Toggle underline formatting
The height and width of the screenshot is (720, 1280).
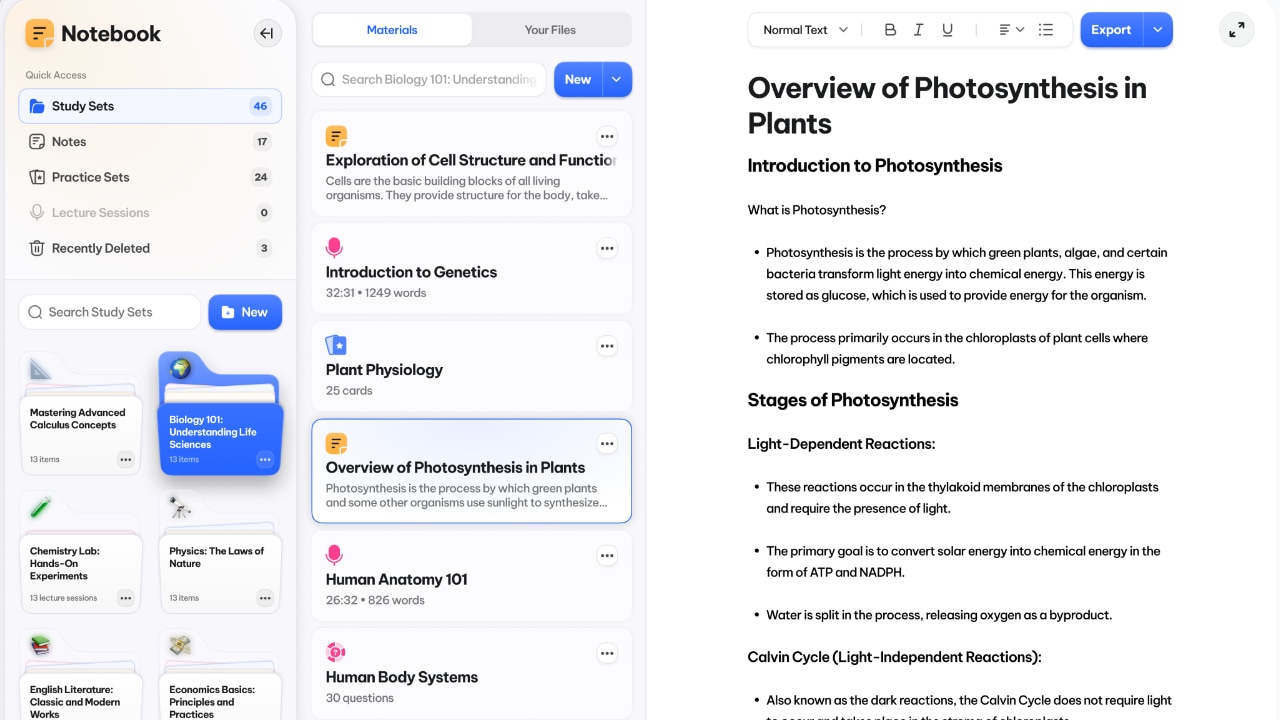947,30
